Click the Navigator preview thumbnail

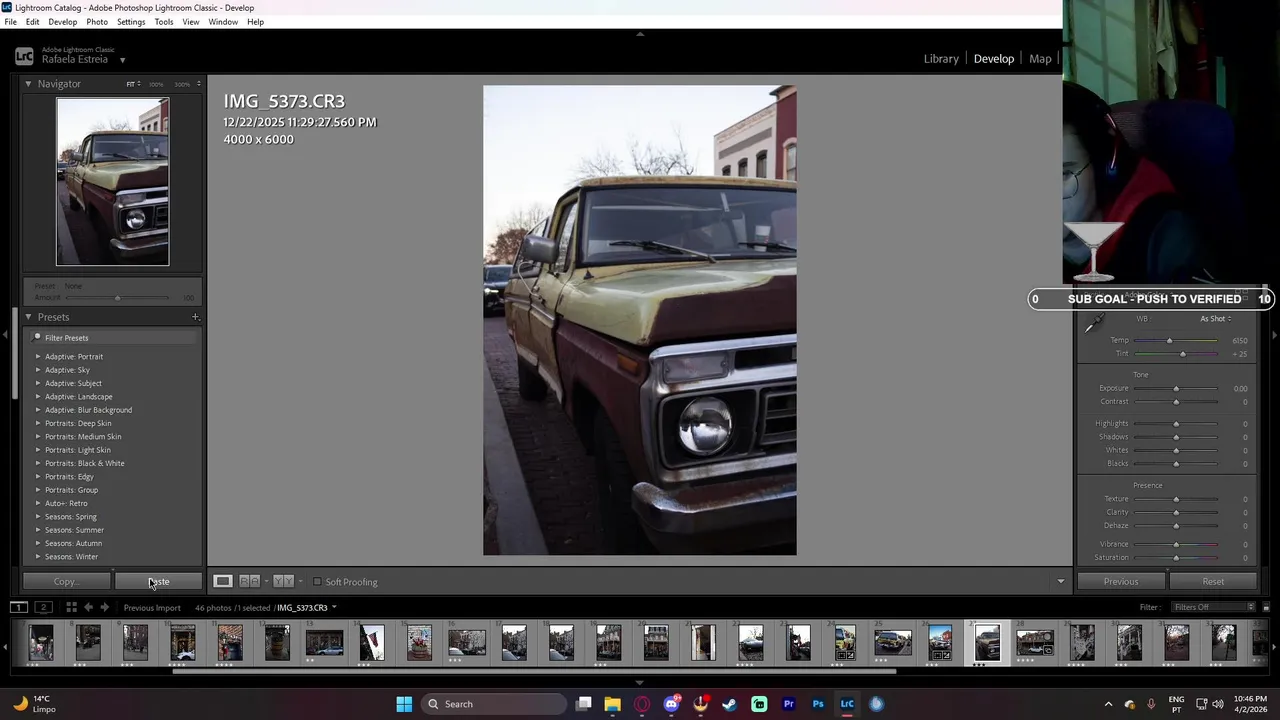[x=112, y=181]
